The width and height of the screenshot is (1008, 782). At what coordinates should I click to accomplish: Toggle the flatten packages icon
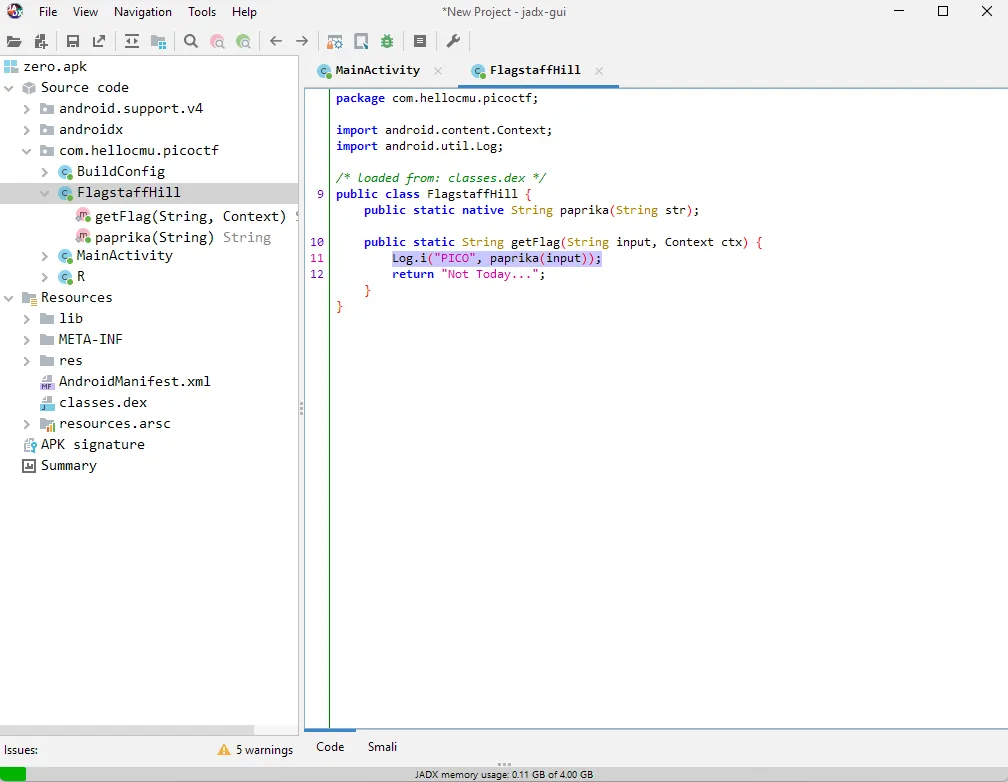(x=158, y=42)
